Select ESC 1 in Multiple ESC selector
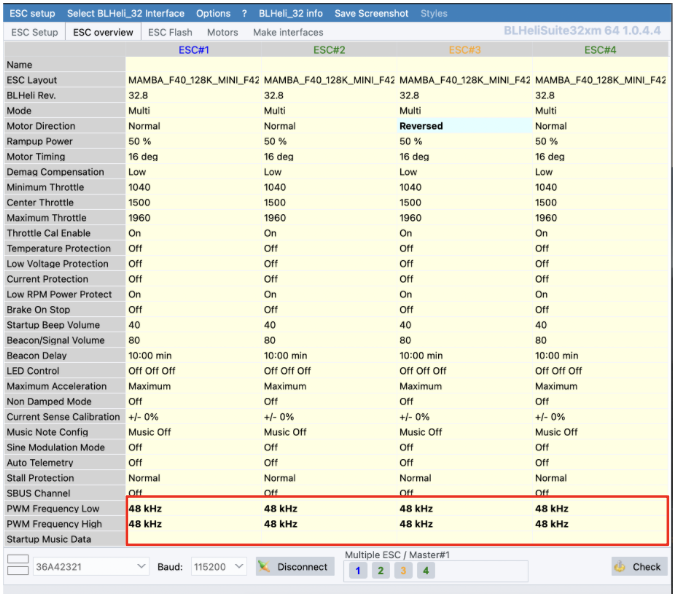The height and width of the screenshot is (594, 674). pyautogui.click(x=358, y=570)
